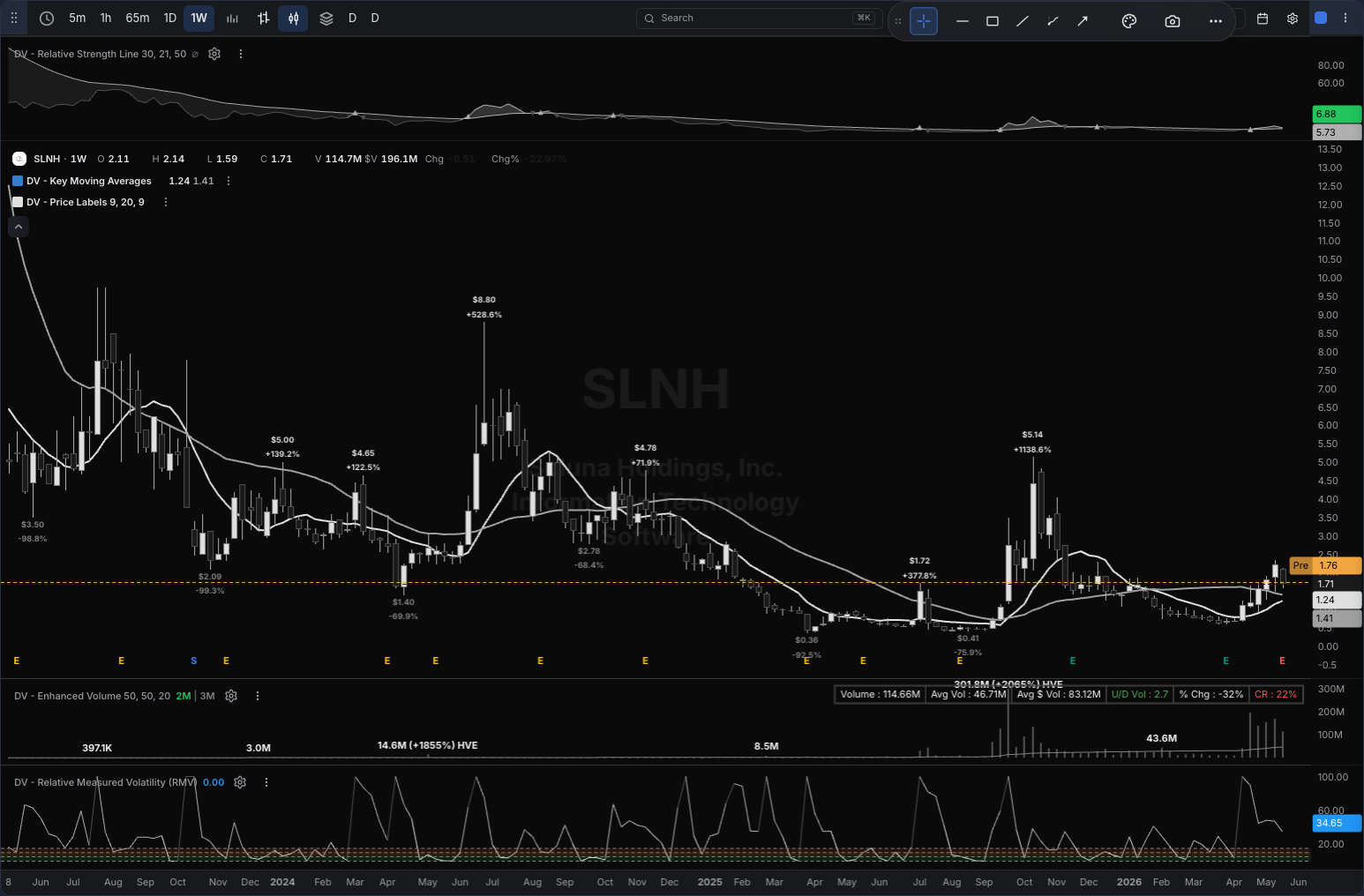Click the blue square color swatch
1364x896 pixels.
1321,18
